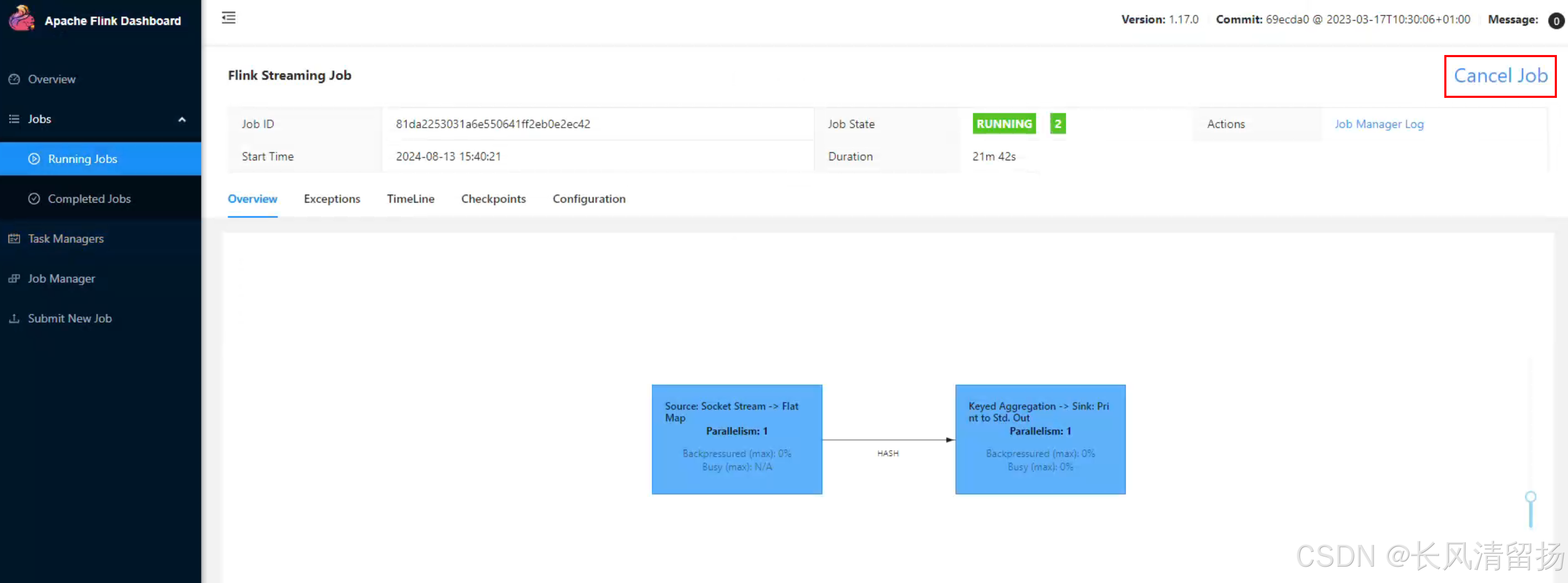Click the Running Jobs play-circle icon
Image resolution: width=1568 pixels, height=583 pixels.
point(34,159)
